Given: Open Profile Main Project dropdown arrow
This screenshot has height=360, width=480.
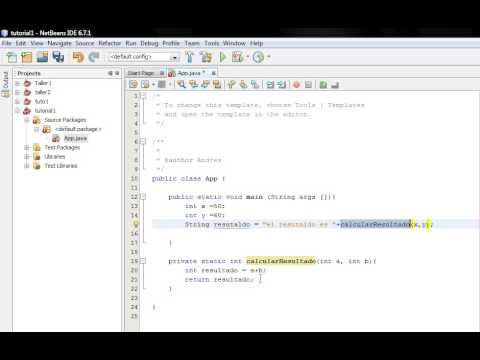Looking at the screenshot, I should click(268, 57).
